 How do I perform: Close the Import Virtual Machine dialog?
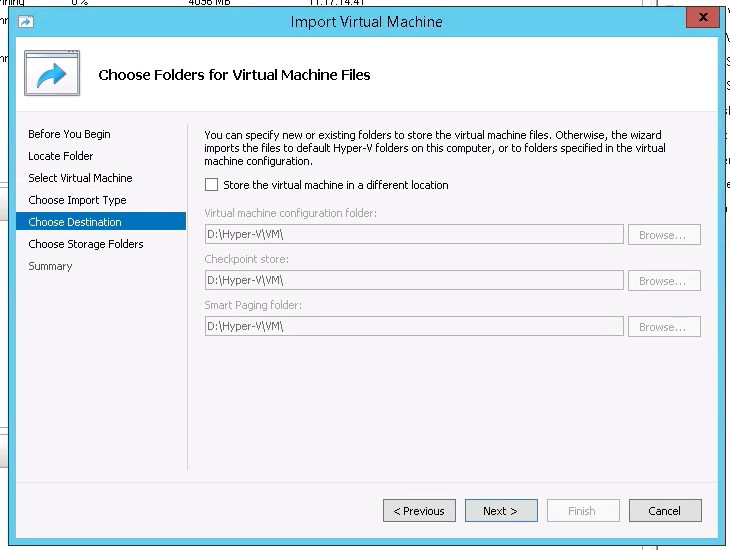click(x=703, y=18)
